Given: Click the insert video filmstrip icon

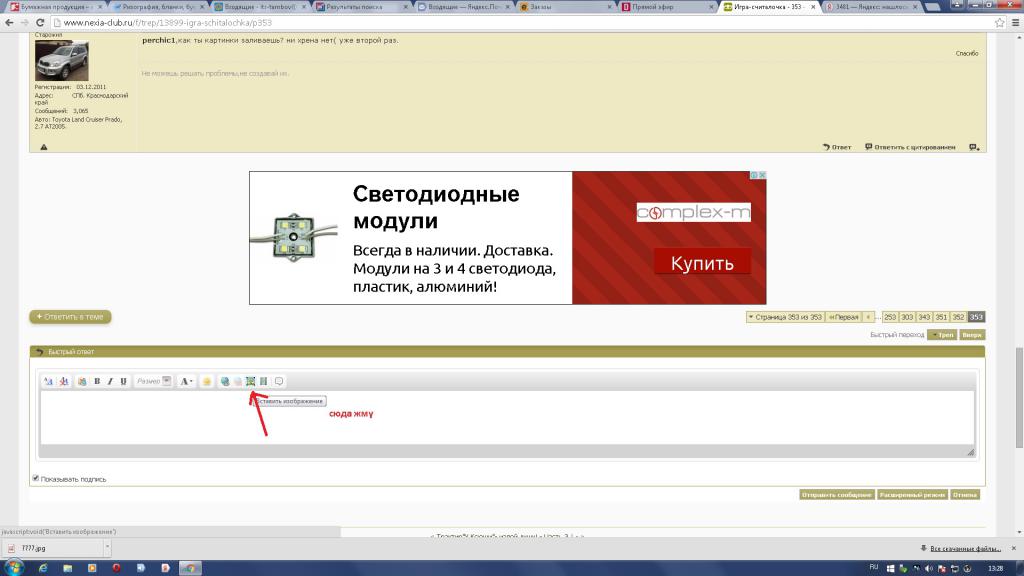Looking at the screenshot, I should tap(263, 381).
